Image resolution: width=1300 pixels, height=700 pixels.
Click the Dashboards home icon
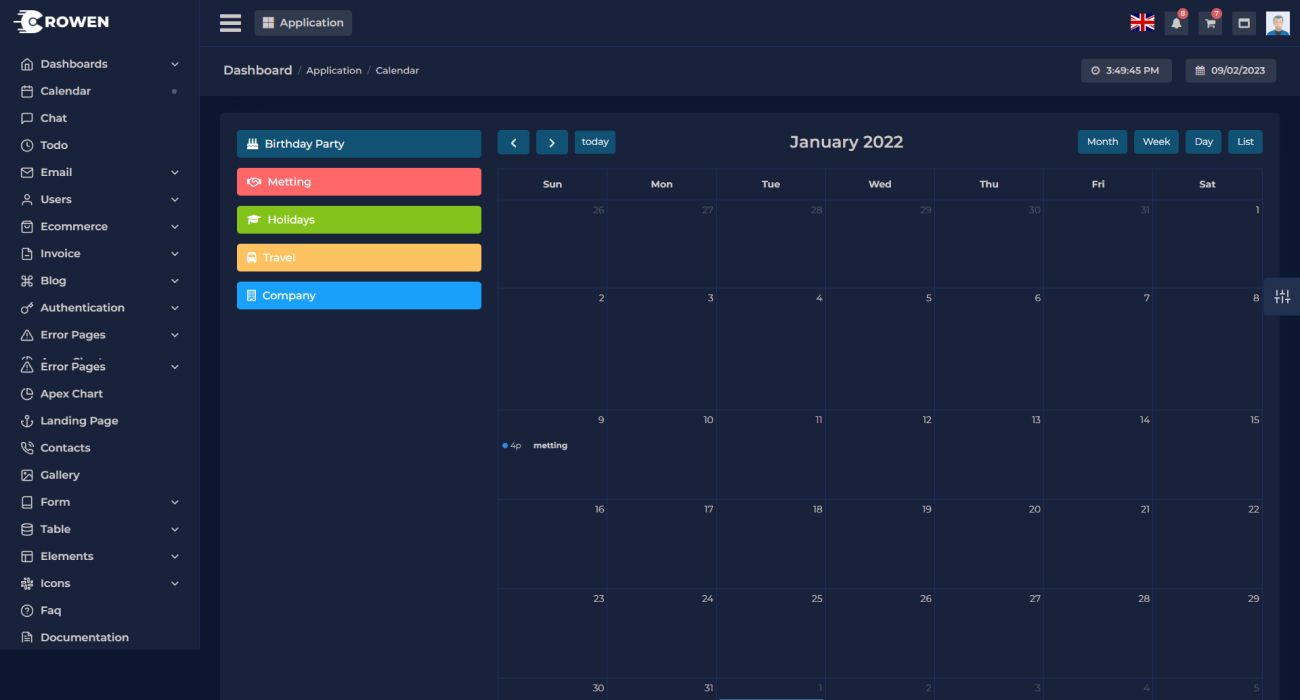point(27,64)
